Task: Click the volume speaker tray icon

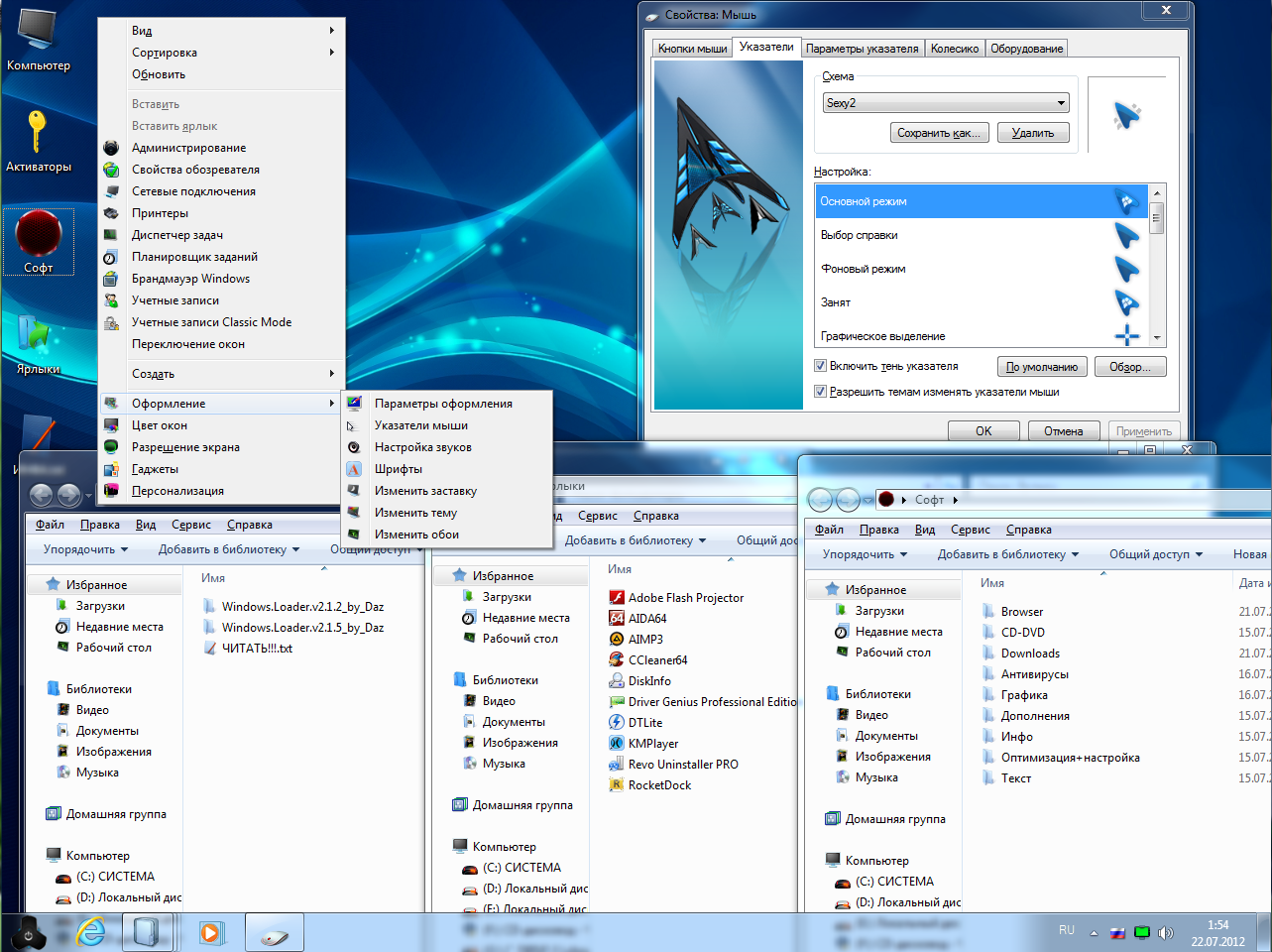Action: [1165, 933]
